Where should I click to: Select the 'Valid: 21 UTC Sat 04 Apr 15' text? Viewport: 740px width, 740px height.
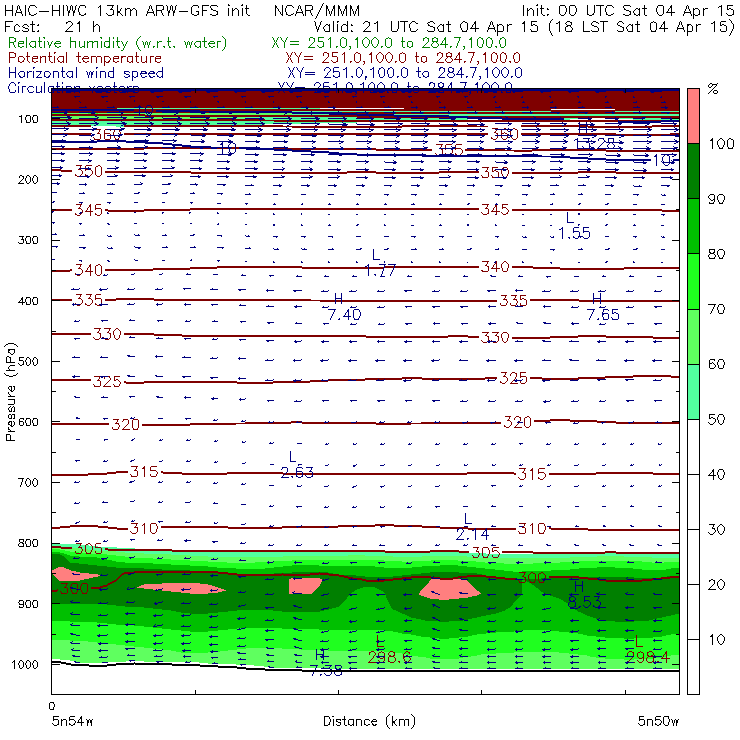(426, 27)
